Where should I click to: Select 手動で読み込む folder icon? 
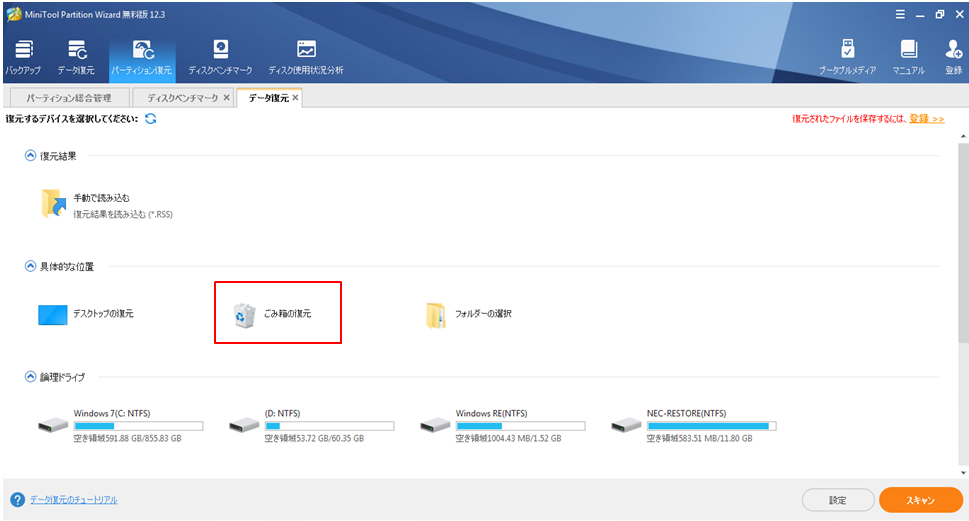click(54, 203)
